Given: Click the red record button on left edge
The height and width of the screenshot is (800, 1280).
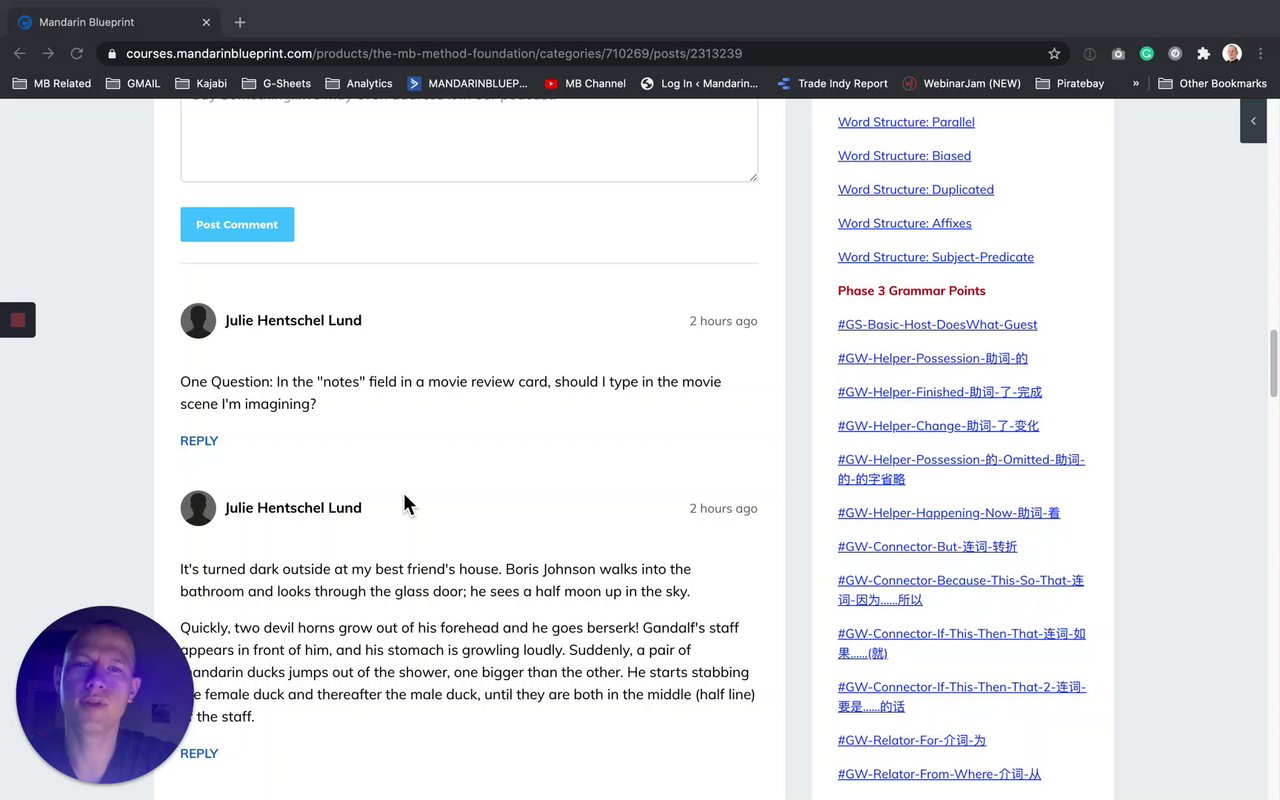Looking at the screenshot, I should (17, 320).
